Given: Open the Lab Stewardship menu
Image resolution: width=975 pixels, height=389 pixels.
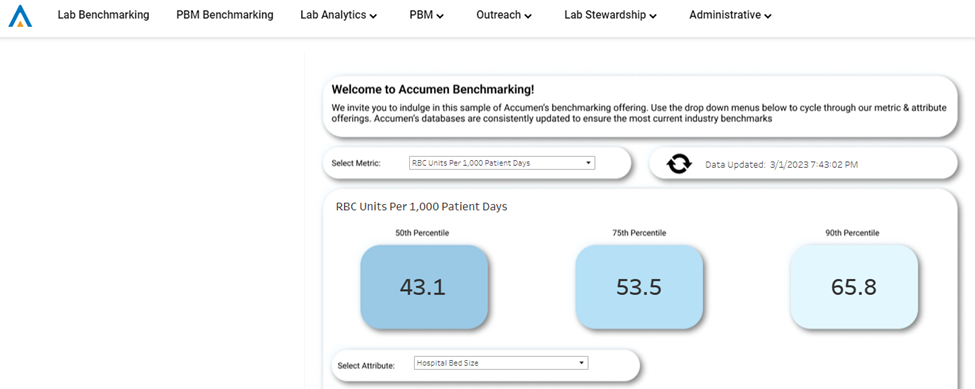Looking at the screenshot, I should [611, 16].
